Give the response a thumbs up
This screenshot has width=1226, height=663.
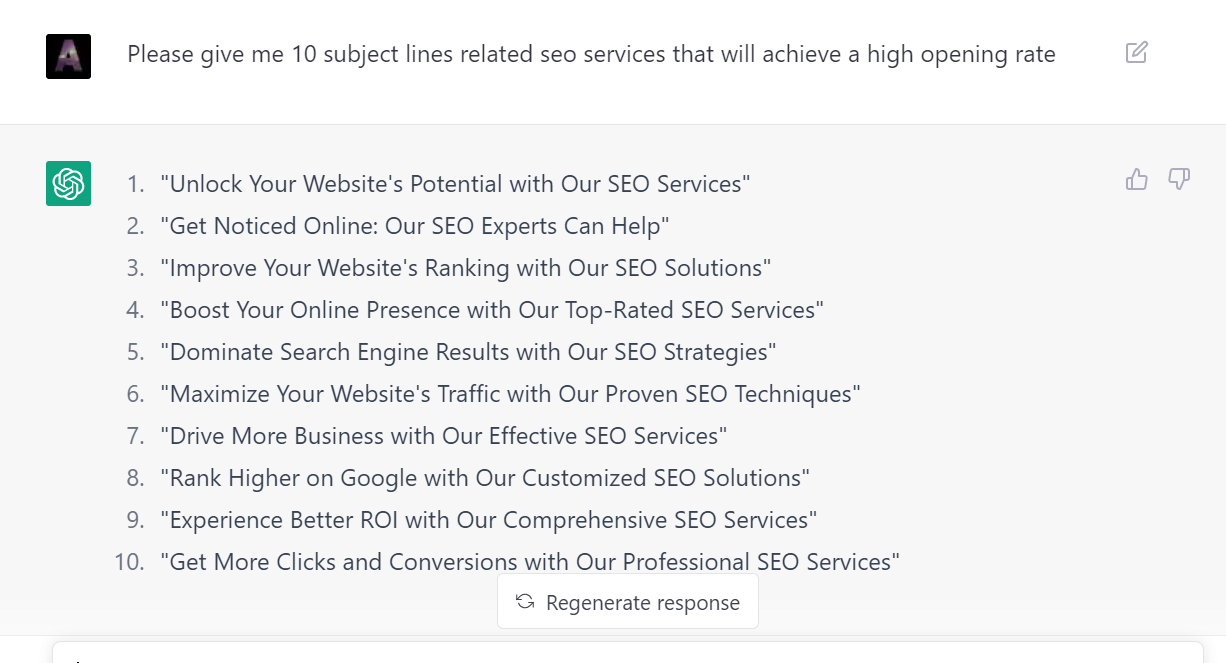(1136, 180)
